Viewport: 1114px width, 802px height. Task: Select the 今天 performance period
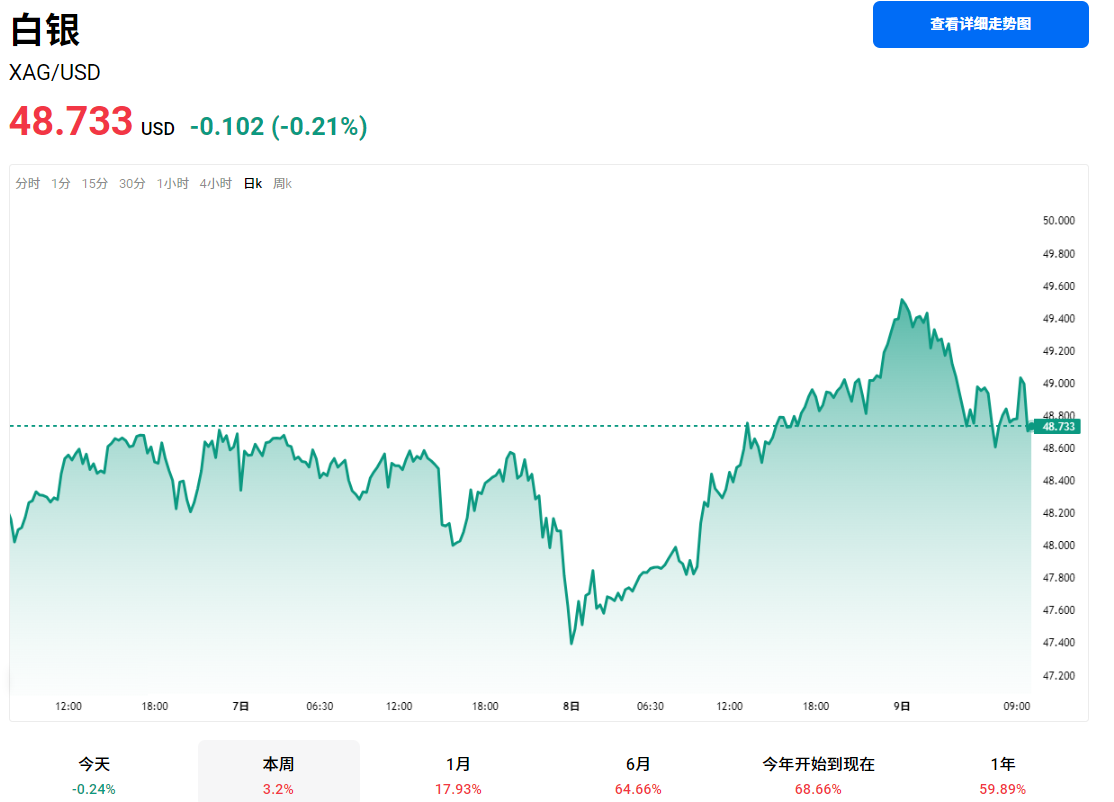pyautogui.click(x=94, y=774)
